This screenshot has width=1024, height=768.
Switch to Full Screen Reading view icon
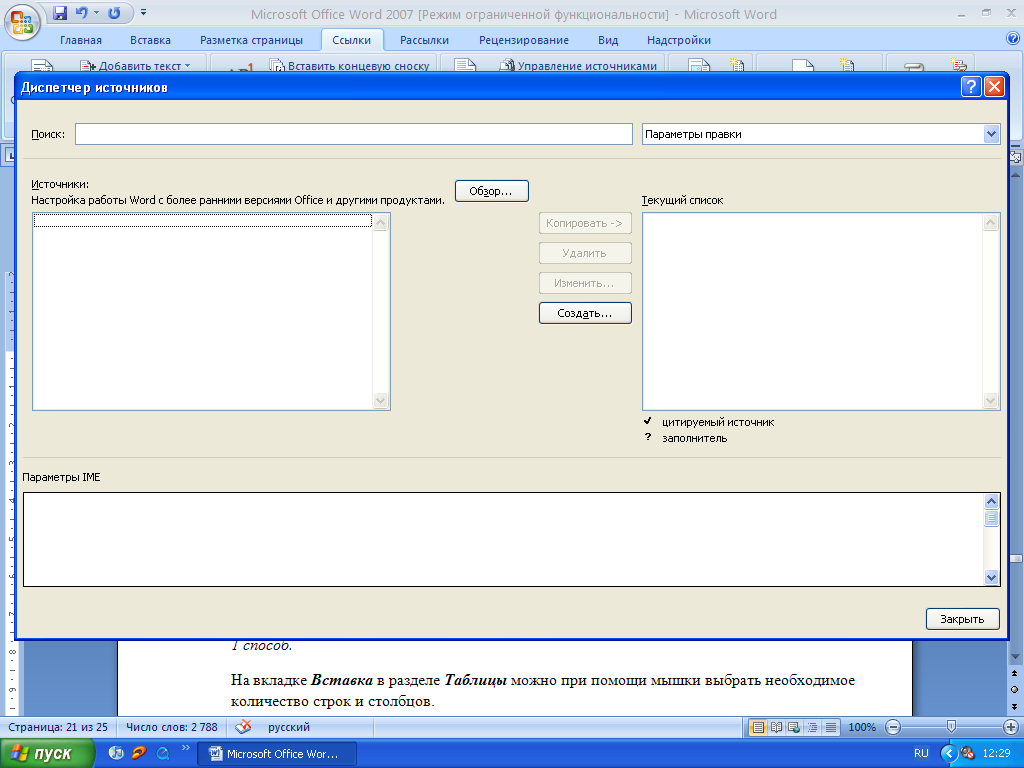(776, 727)
